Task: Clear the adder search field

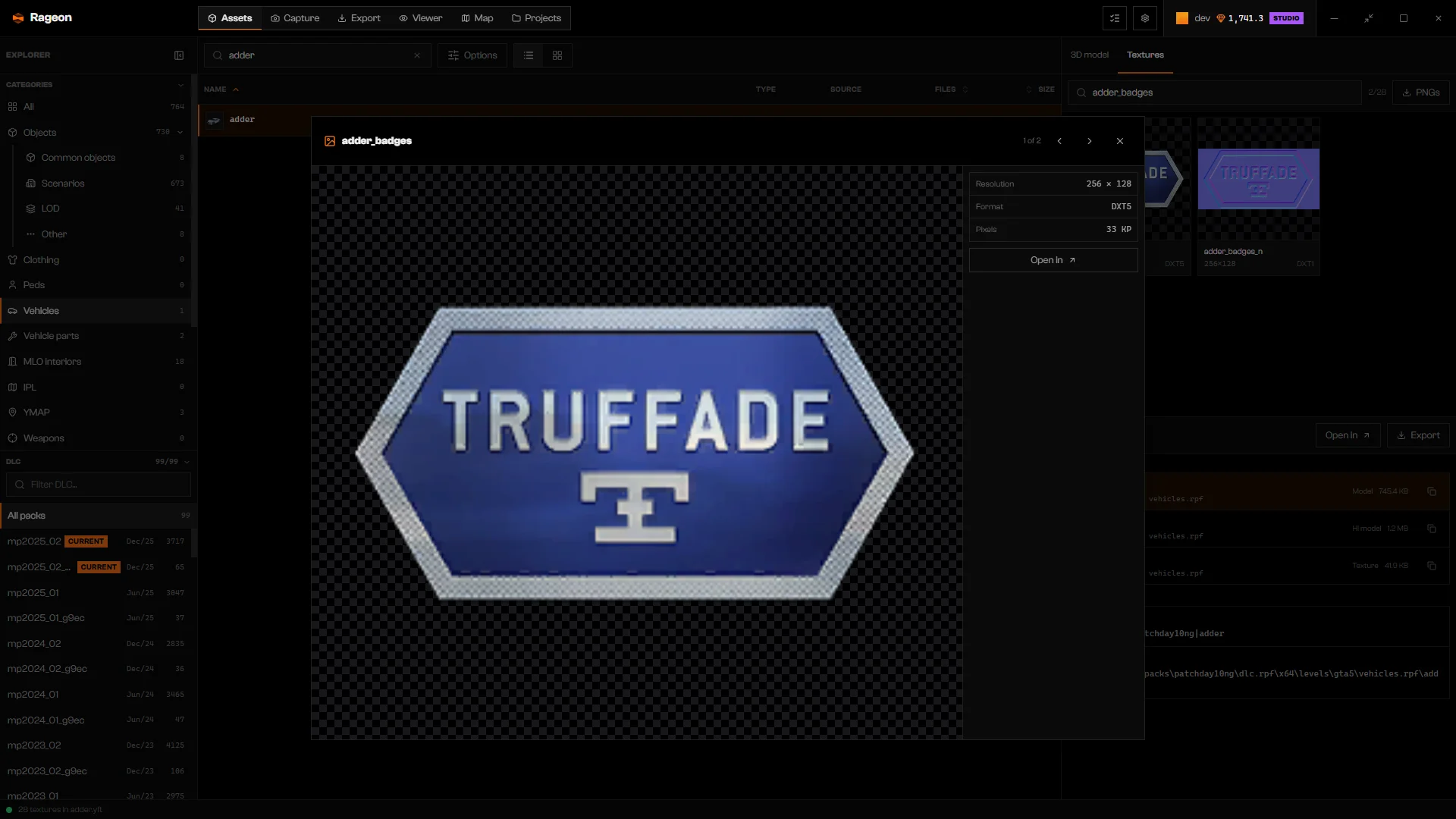Action: point(417,55)
